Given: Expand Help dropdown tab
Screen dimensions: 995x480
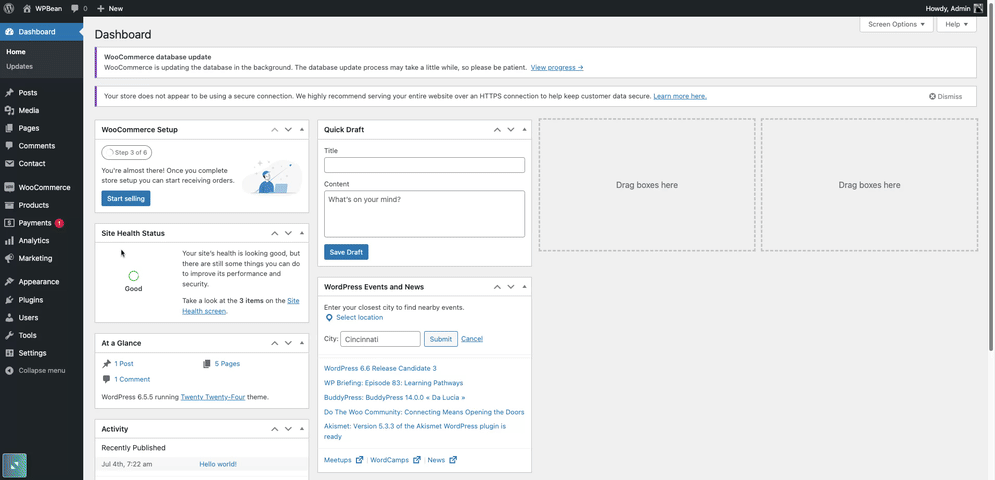Looking at the screenshot, I should [956, 24].
